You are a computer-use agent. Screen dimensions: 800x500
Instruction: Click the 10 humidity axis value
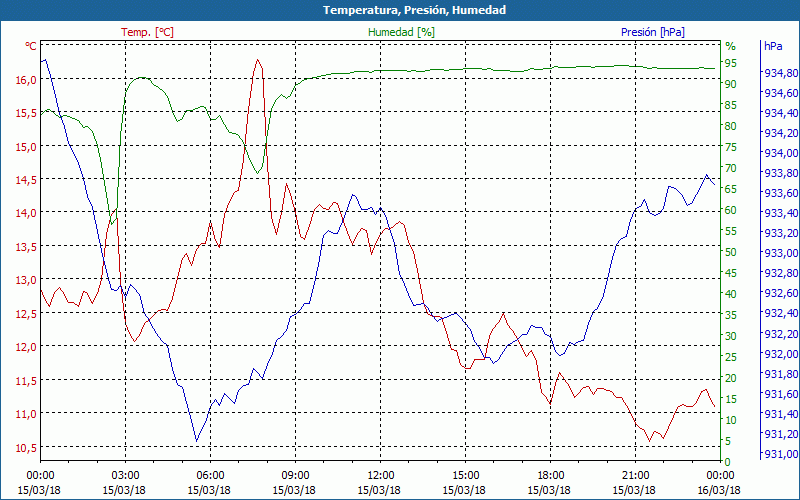tap(731, 420)
